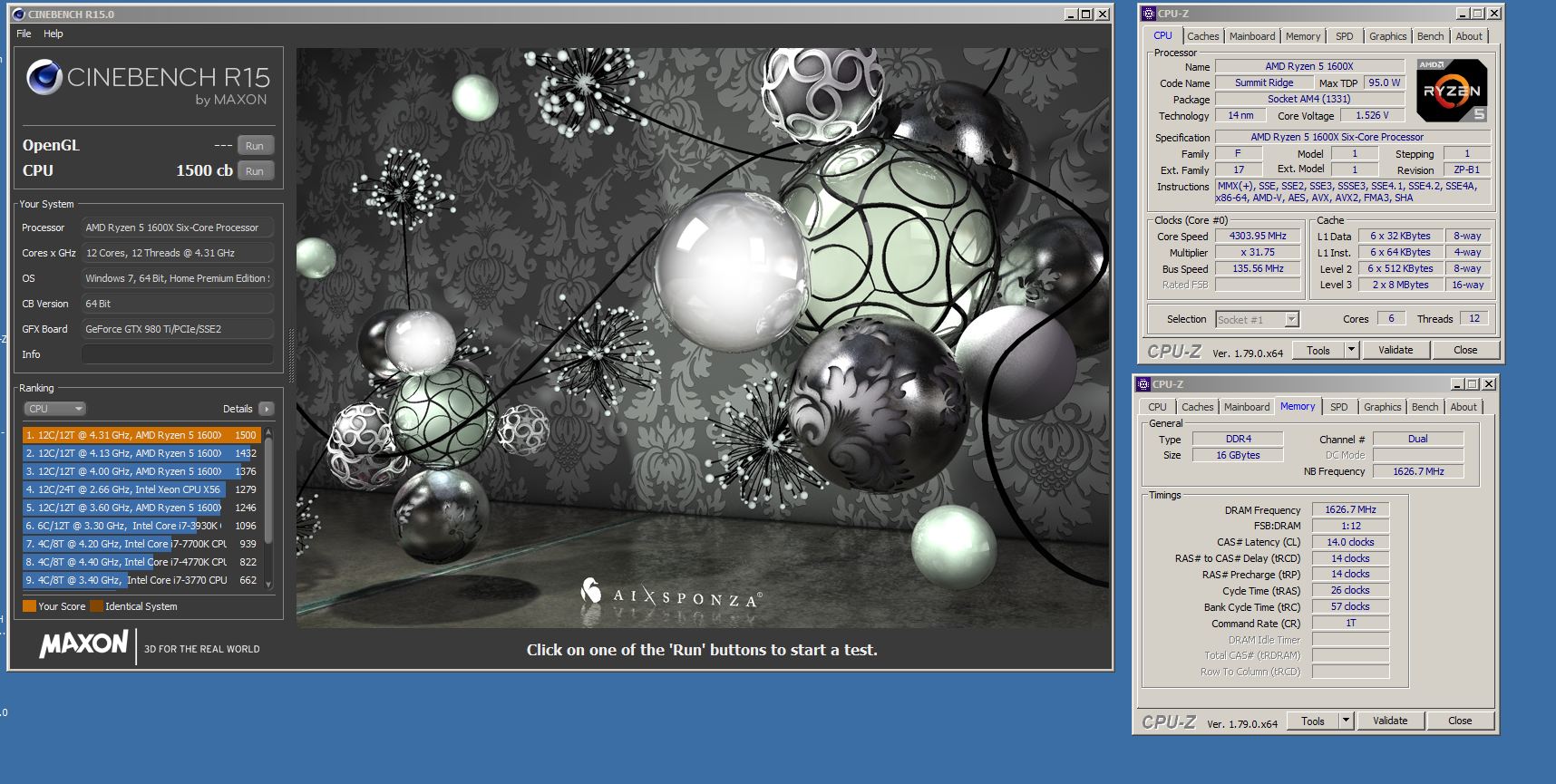
Task: Select Core i7-3770 ranking row
Action: point(141,580)
